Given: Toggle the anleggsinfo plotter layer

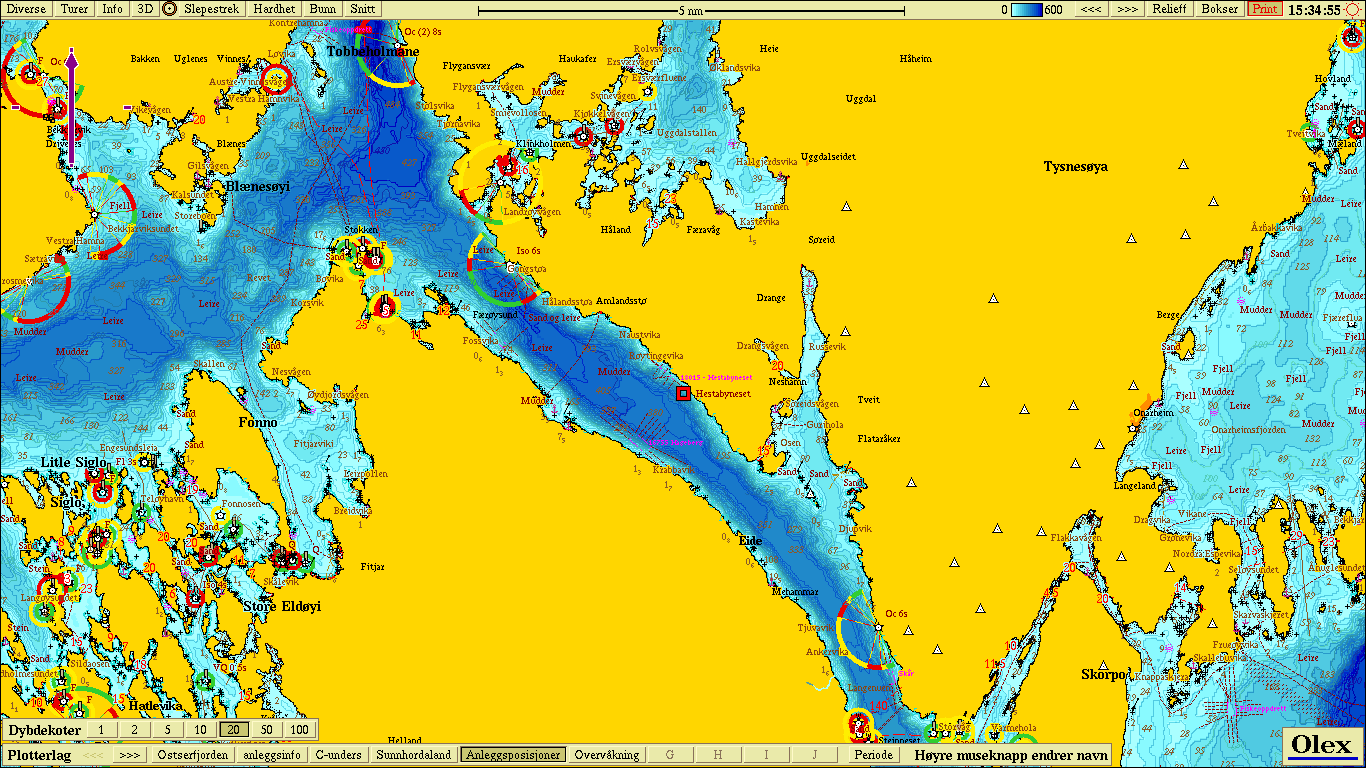Looking at the screenshot, I should 272,755.
